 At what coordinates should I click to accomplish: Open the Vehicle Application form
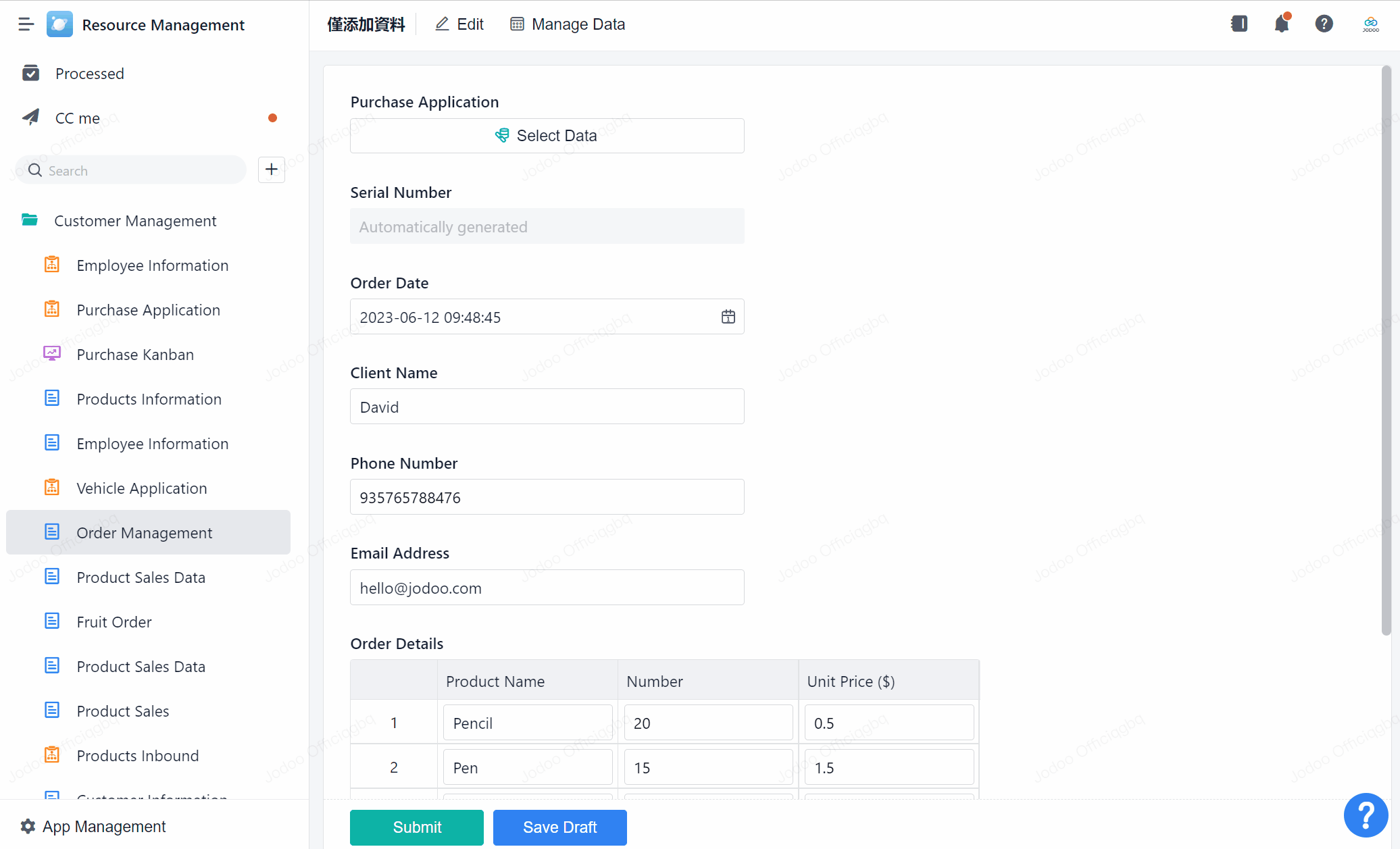[x=142, y=488]
